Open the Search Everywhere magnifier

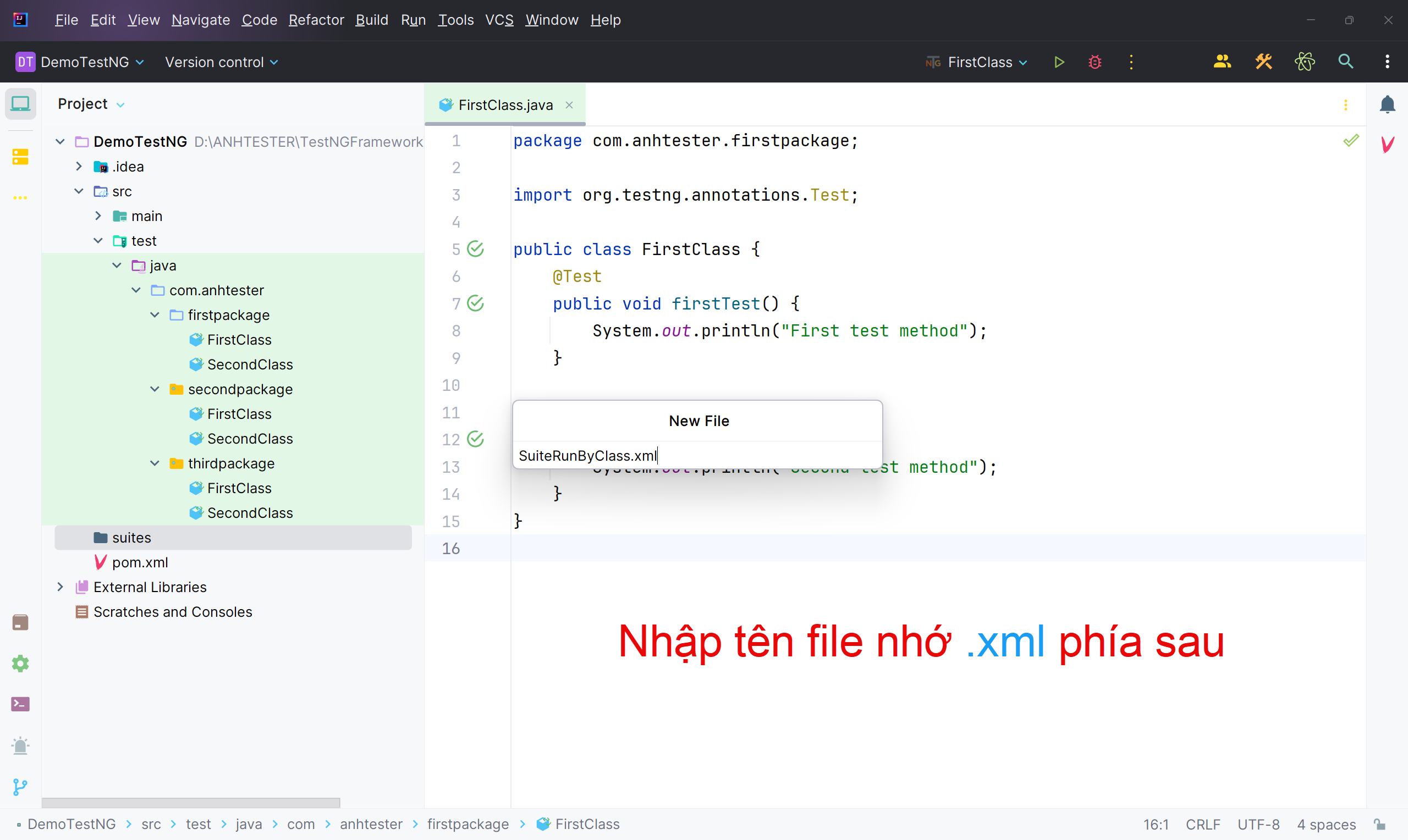pos(1346,62)
